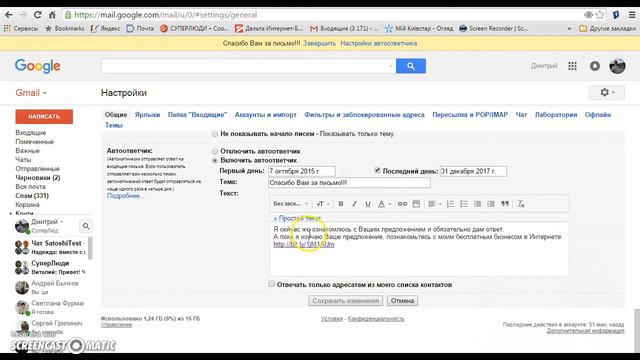
Task: Show more bookmarks with chevron
Action: (569, 29)
